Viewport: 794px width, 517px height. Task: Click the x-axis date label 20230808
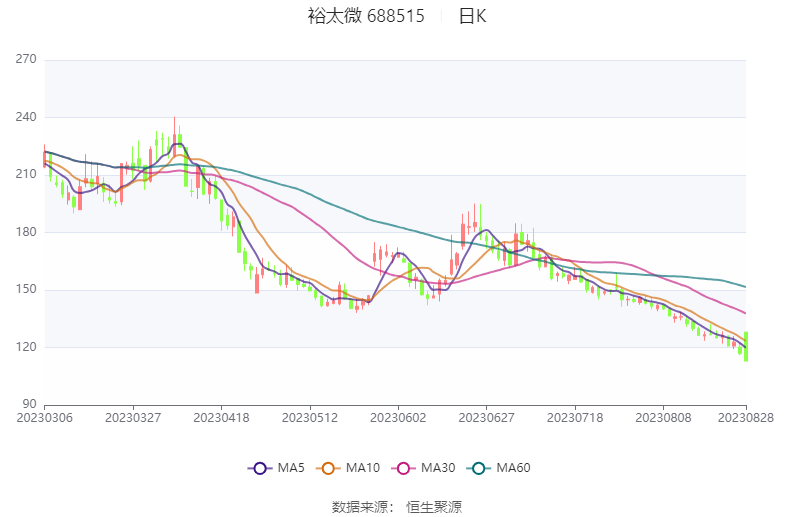[663, 418]
